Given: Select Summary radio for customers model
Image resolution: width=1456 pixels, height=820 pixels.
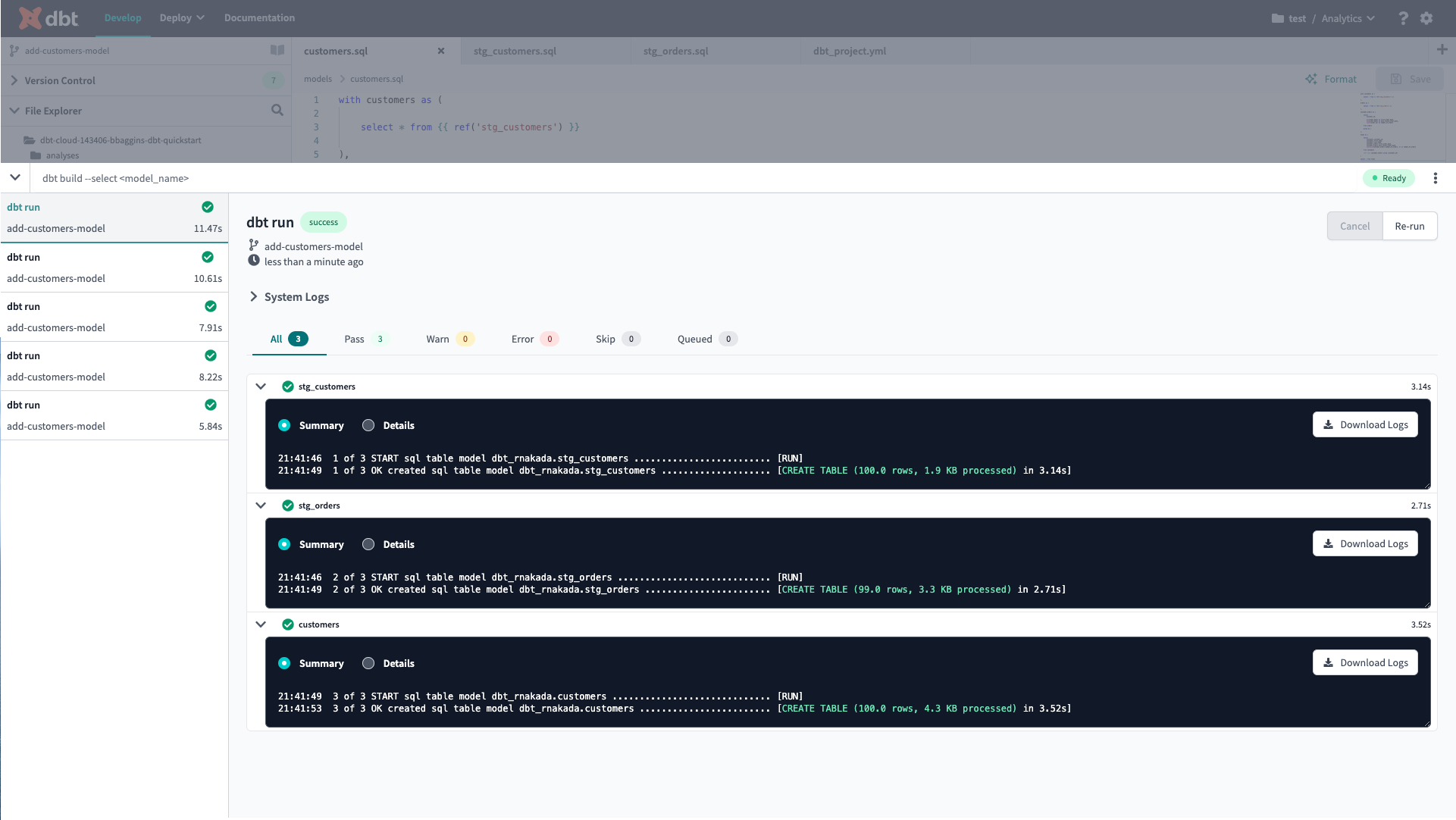Looking at the screenshot, I should [x=284, y=663].
